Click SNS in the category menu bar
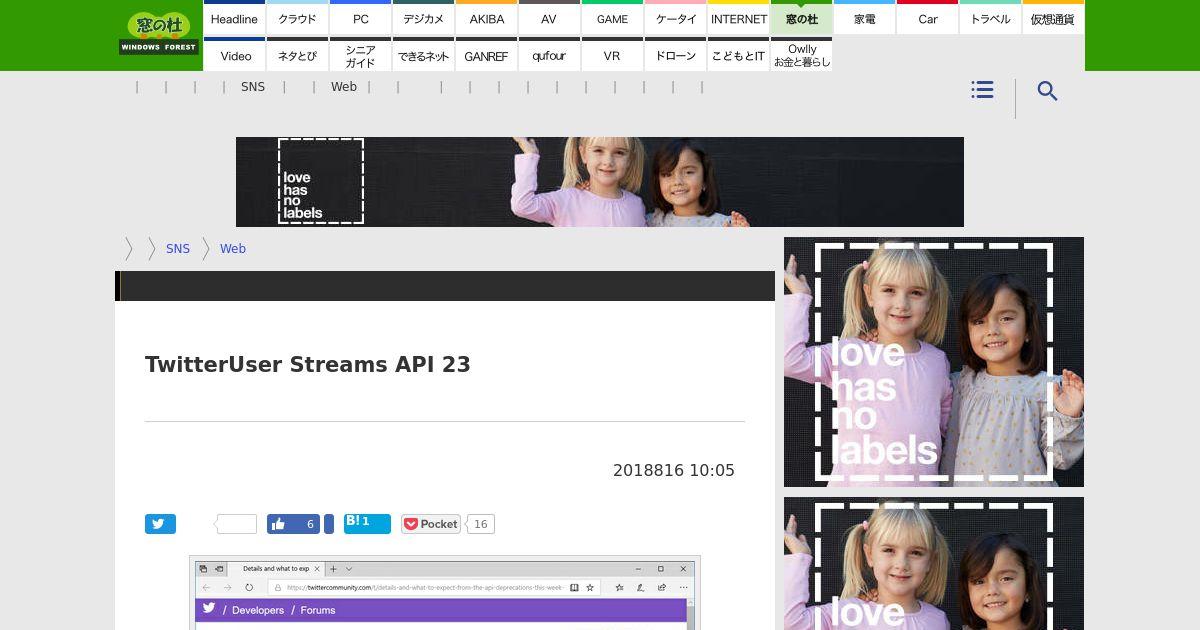Image resolution: width=1200 pixels, height=630 pixels. tap(253, 87)
